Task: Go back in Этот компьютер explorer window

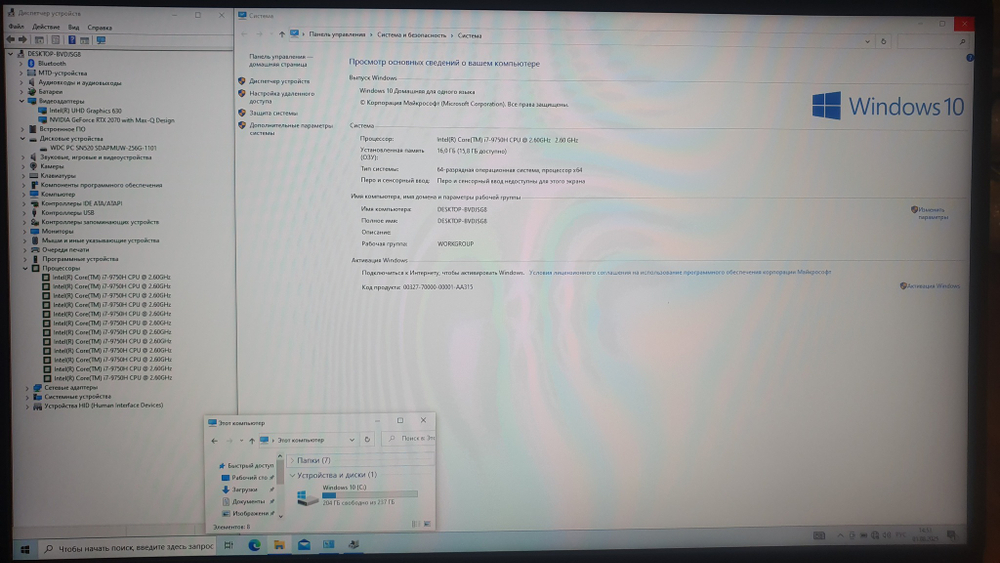Action: [x=214, y=441]
